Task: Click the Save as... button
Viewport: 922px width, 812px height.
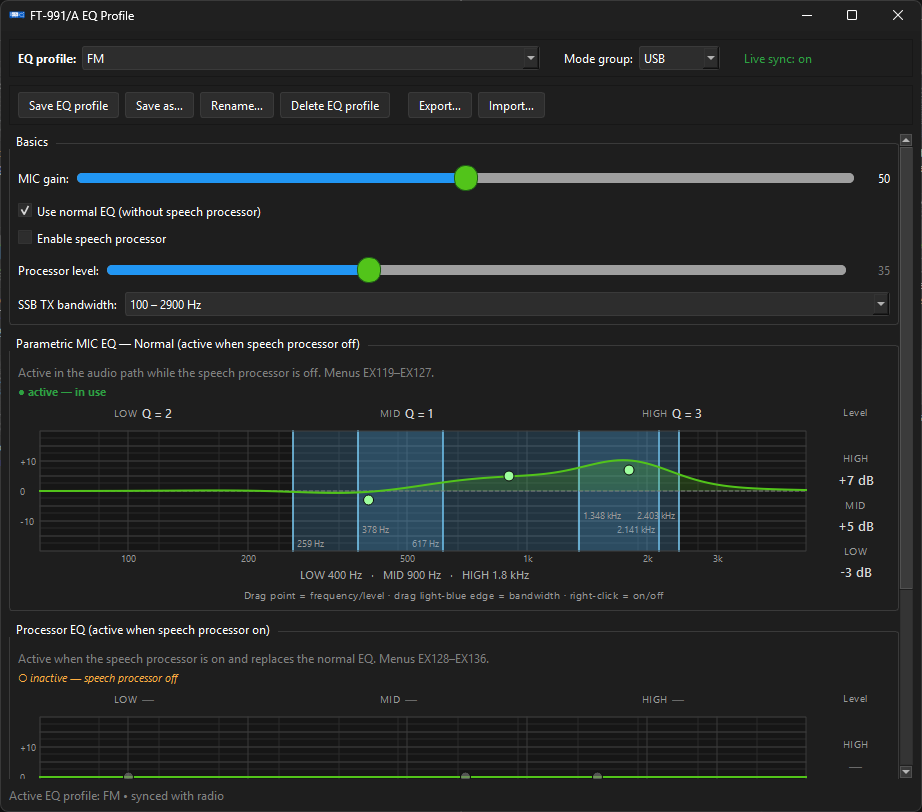Action: click(159, 106)
